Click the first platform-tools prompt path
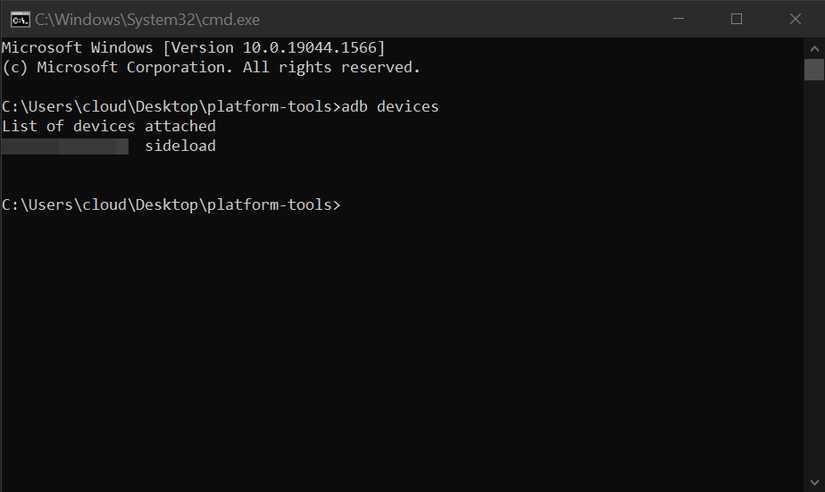The height and width of the screenshot is (492, 825). (170, 106)
